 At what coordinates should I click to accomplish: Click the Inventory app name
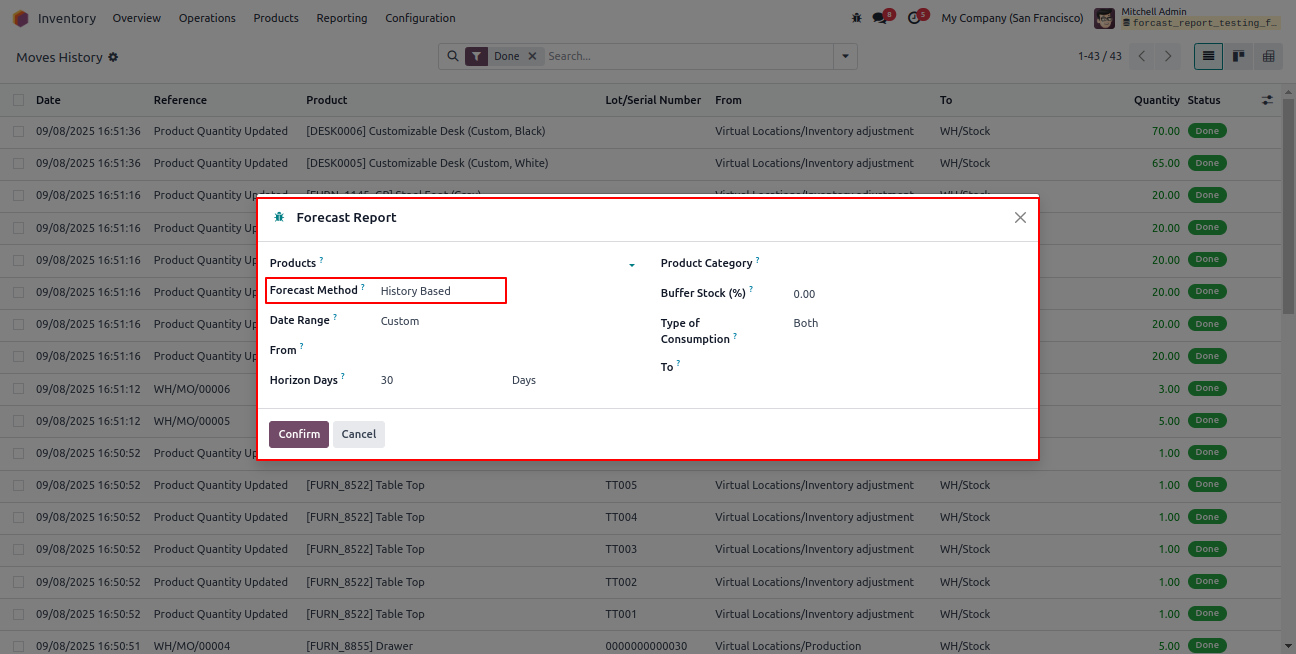67,18
